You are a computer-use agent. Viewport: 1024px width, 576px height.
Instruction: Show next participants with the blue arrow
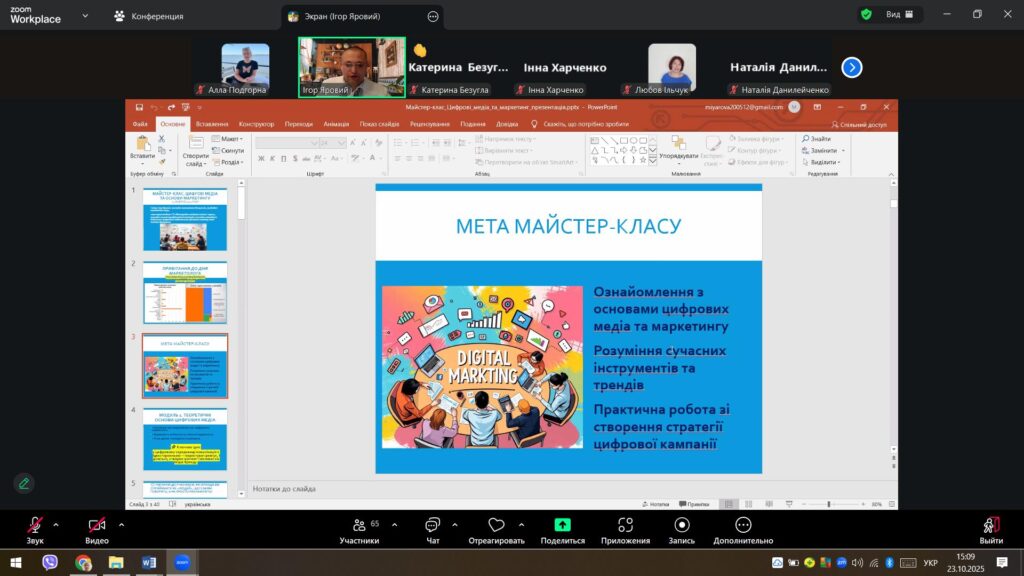tap(852, 67)
